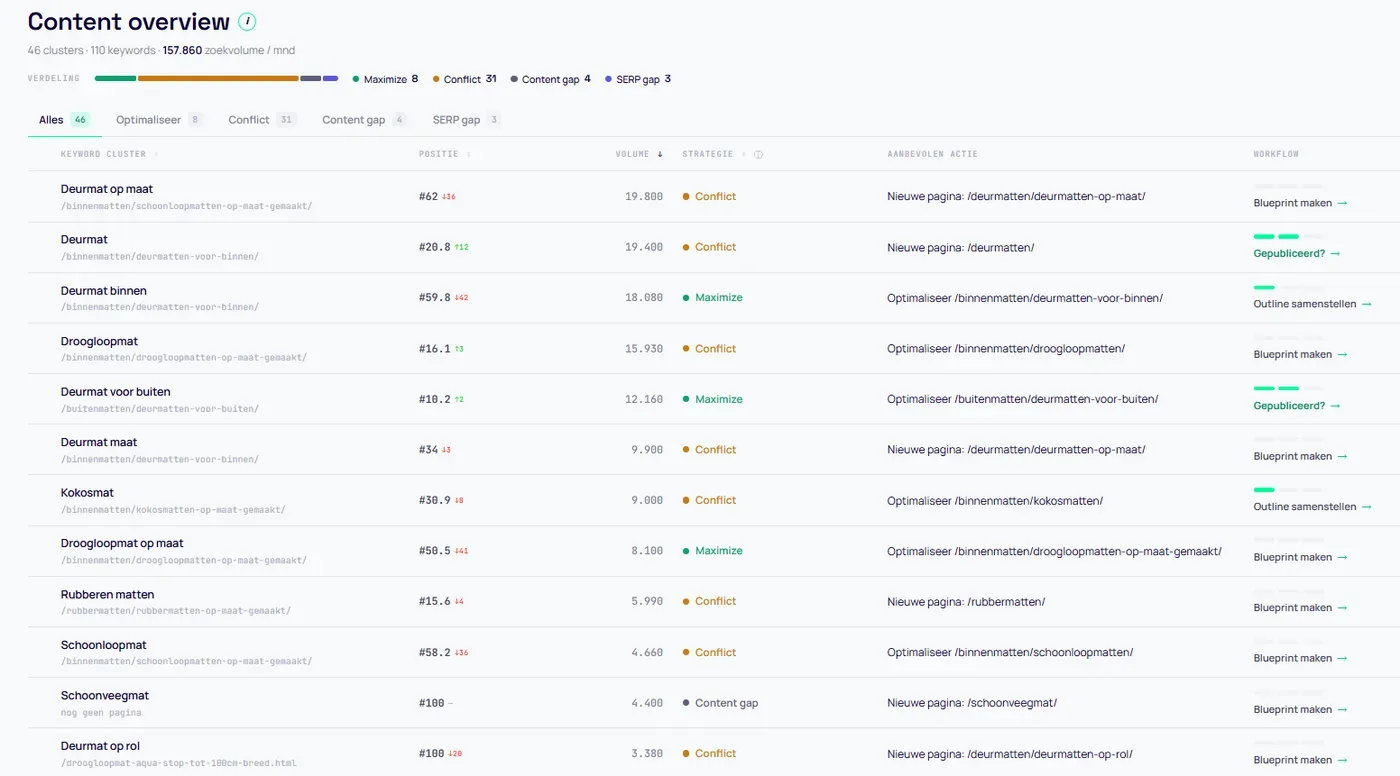Click Blueprint maken in the Droogloopmat row
Viewport: 1400px width, 776px height.
point(1300,355)
